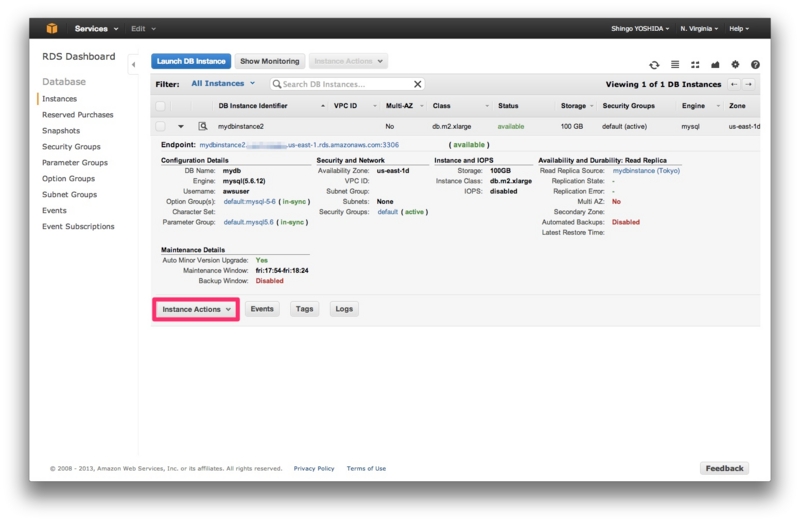800x522 pixels.
Task: Click the refresh icon in toolbar
Action: pos(654,65)
